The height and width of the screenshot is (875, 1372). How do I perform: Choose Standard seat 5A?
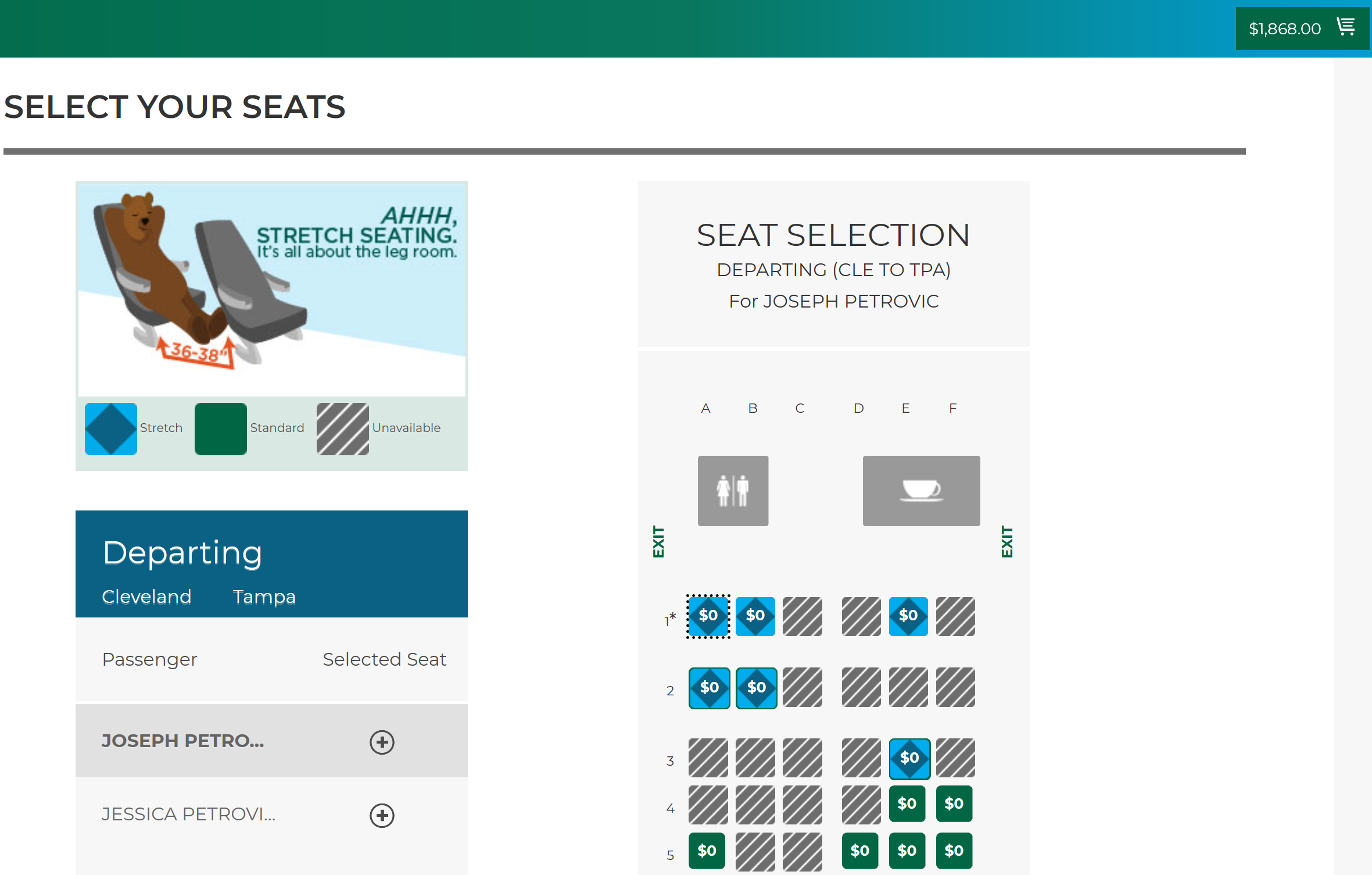pos(707,851)
